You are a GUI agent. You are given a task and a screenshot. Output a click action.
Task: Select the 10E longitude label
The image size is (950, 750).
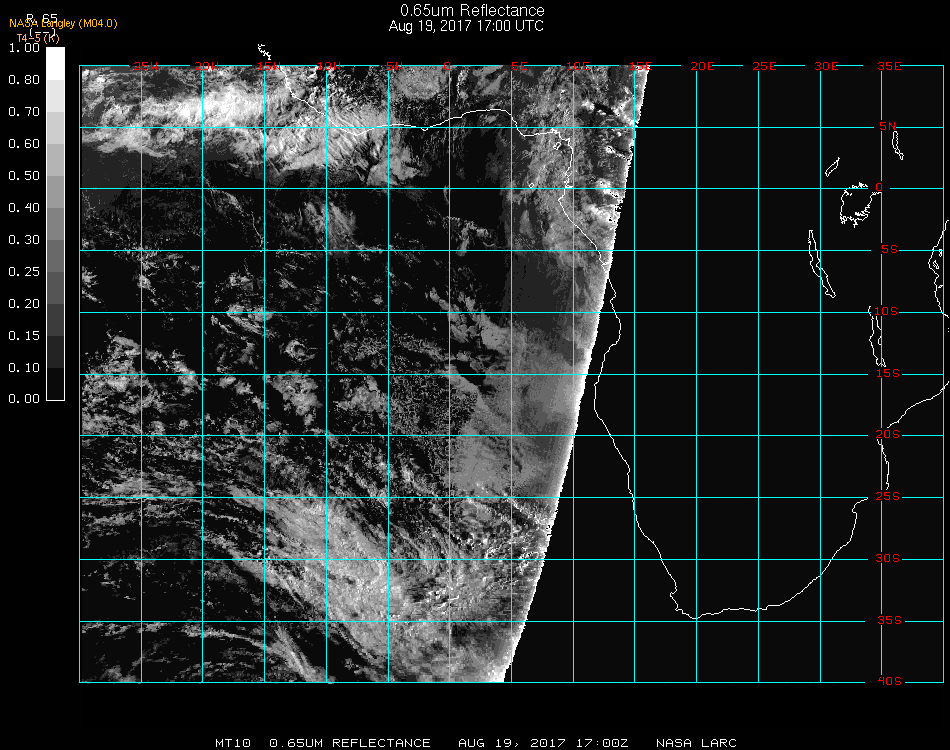coord(578,66)
